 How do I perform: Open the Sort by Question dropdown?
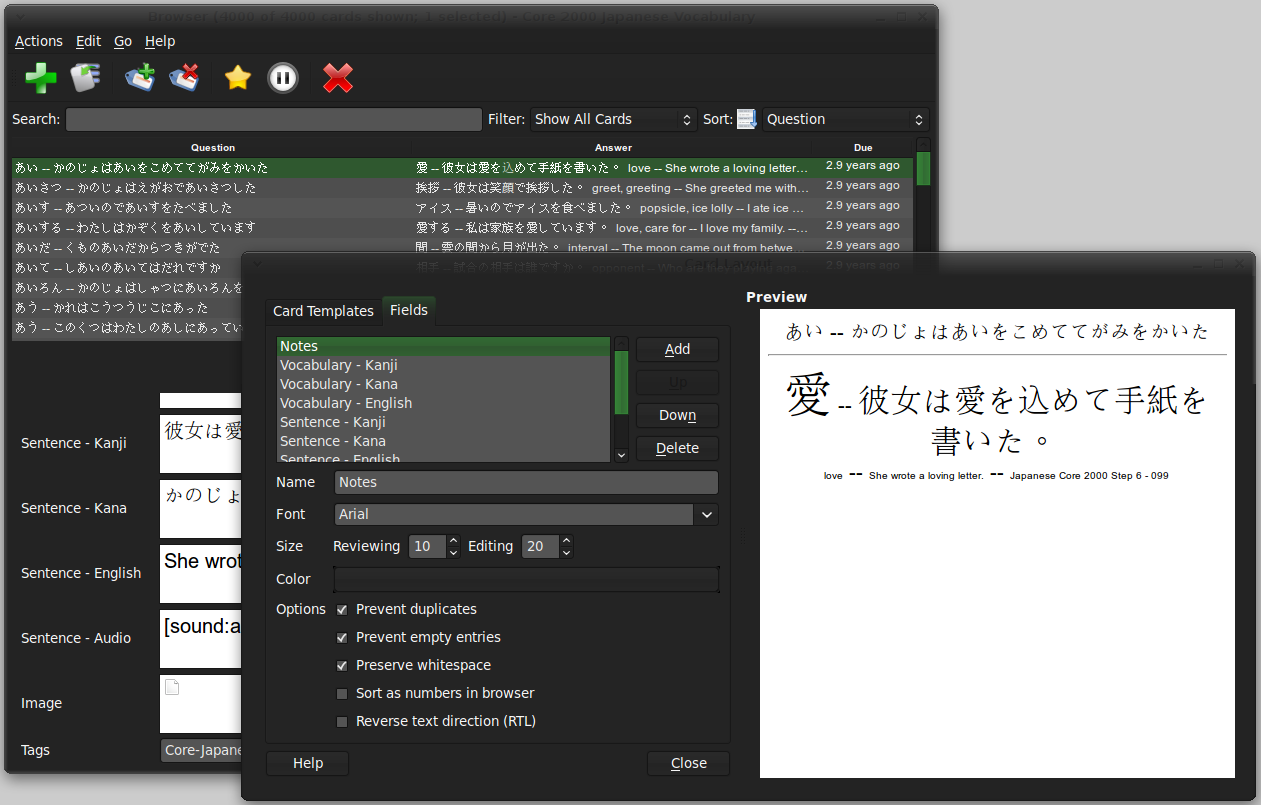845,119
